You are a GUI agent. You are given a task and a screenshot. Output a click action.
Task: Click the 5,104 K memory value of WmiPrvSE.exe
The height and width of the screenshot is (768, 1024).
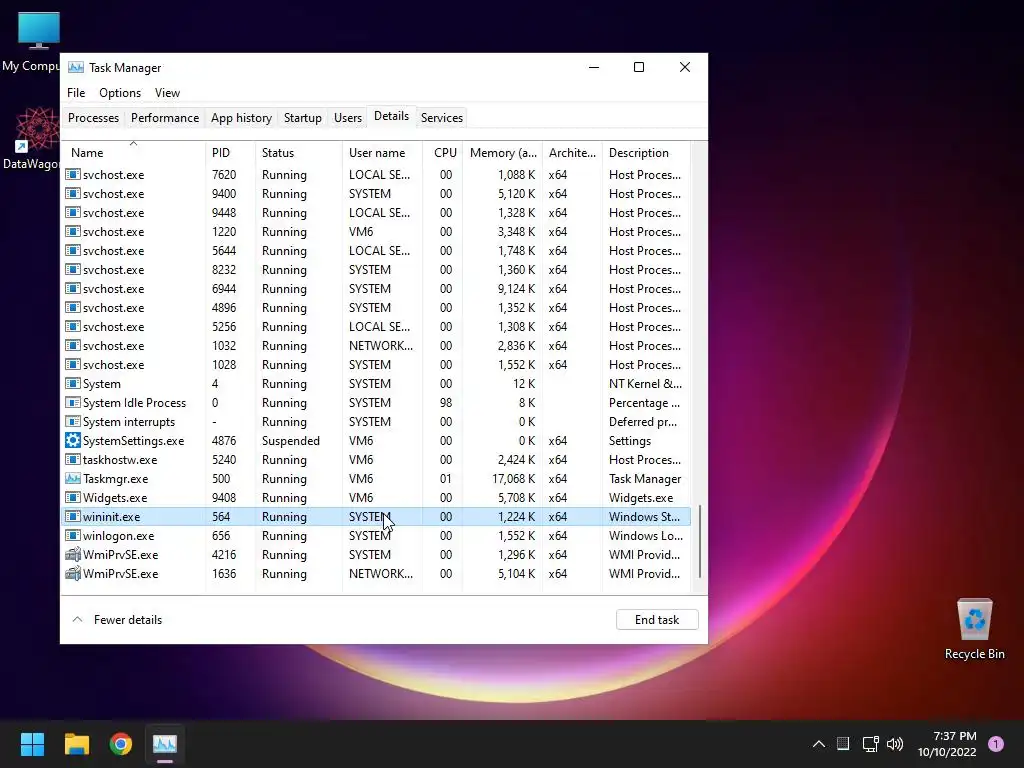(517, 573)
